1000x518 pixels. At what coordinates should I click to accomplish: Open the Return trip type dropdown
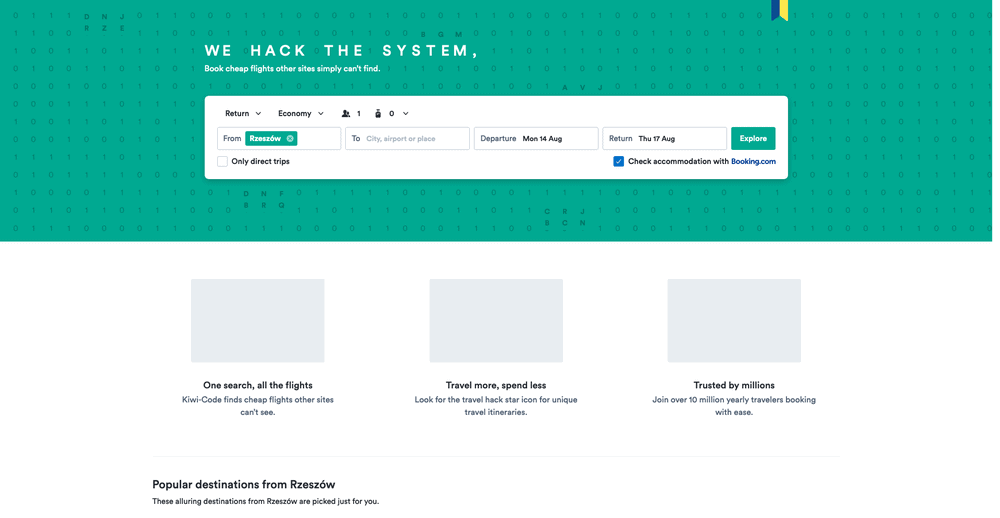point(243,114)
